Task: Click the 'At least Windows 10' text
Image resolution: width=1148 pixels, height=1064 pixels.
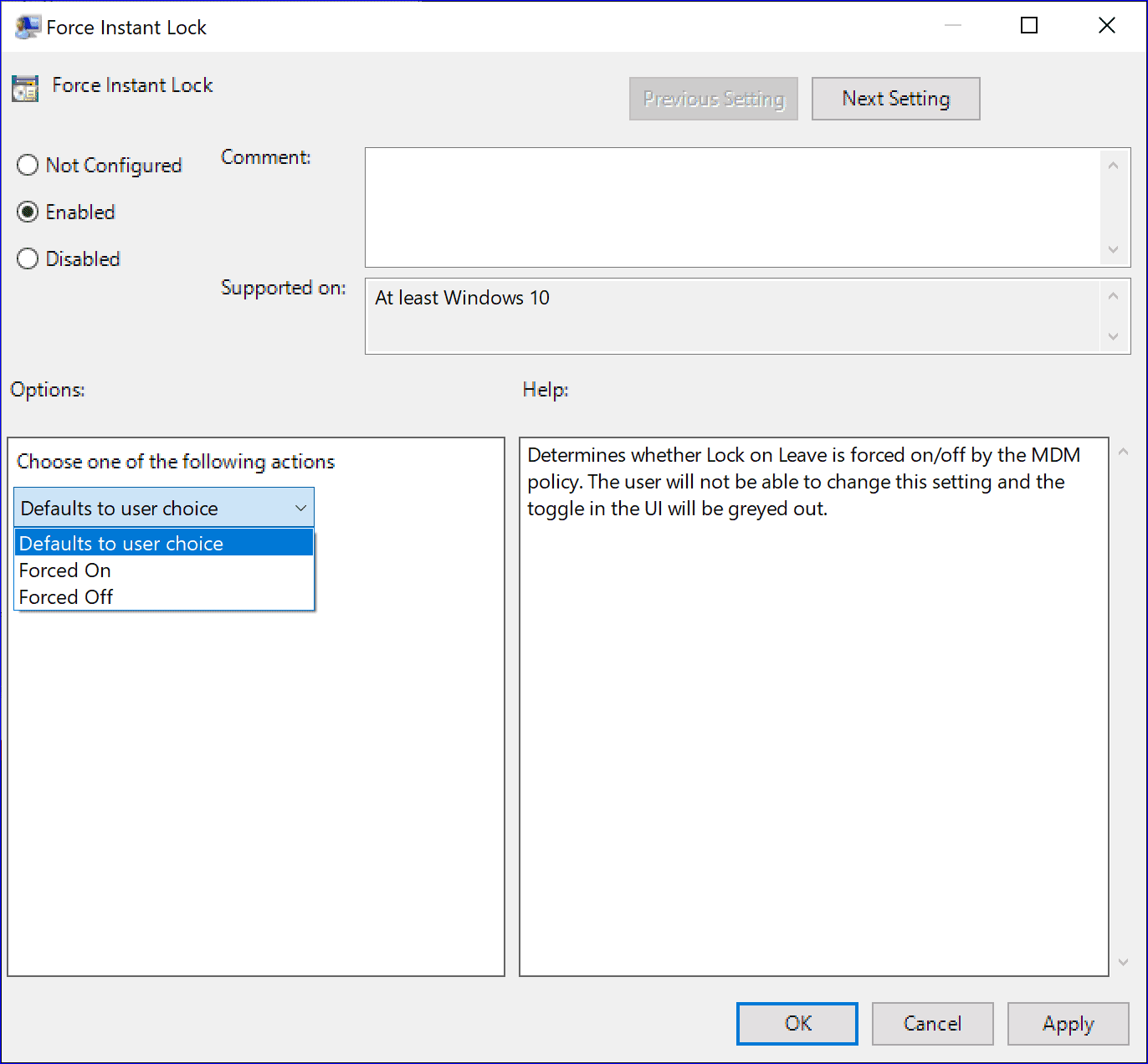Action: pyautogui.click(x=462, y=298)
